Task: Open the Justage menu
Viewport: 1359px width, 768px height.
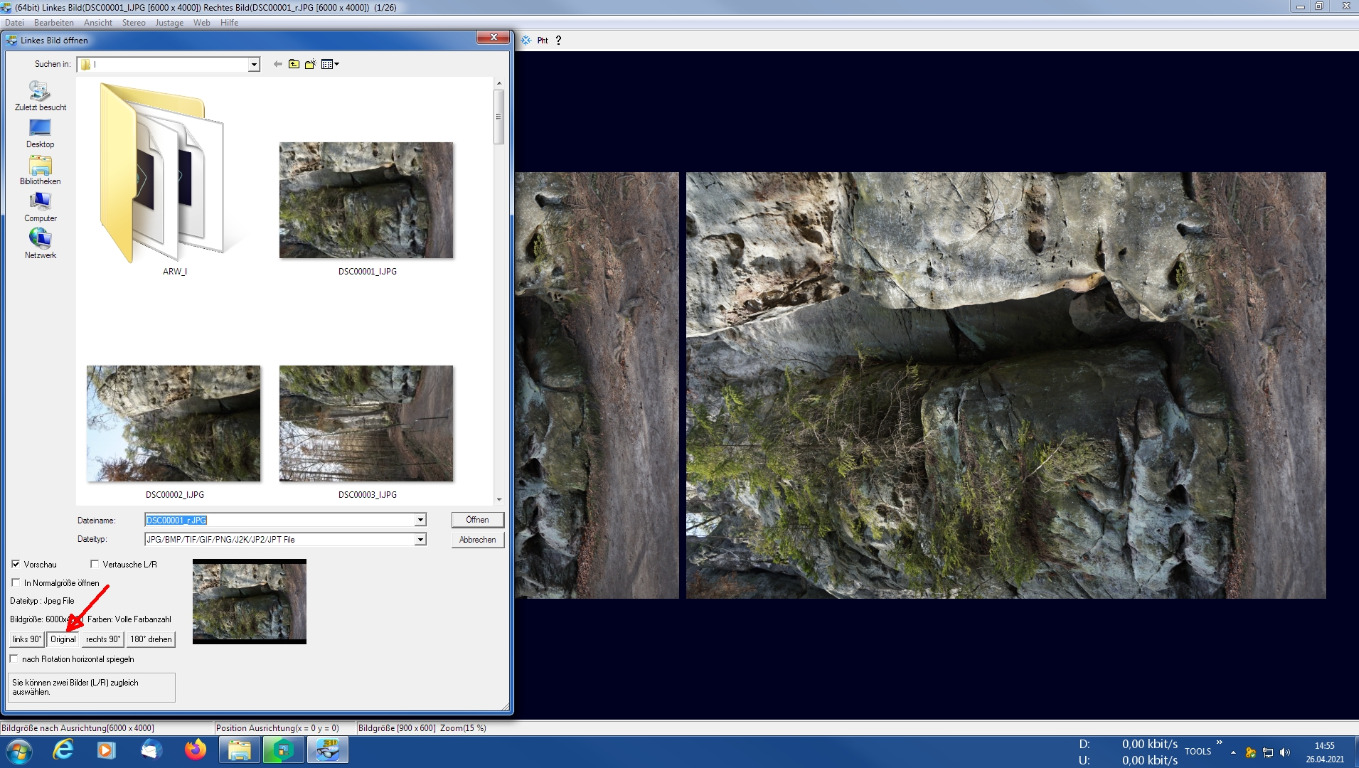Action: coord(169,22)
